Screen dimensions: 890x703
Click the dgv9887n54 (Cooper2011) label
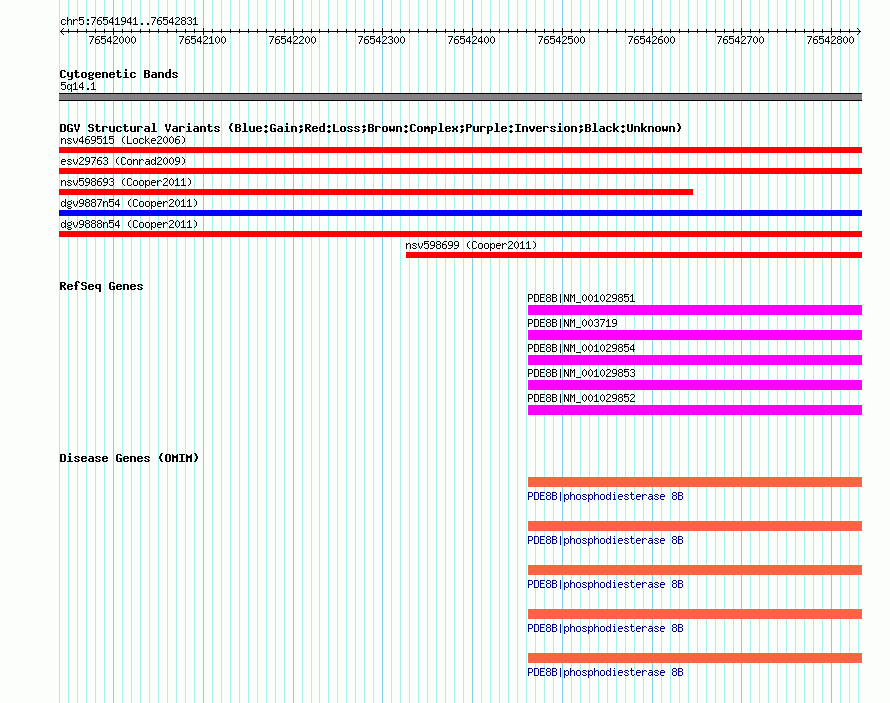click(129, 203)
